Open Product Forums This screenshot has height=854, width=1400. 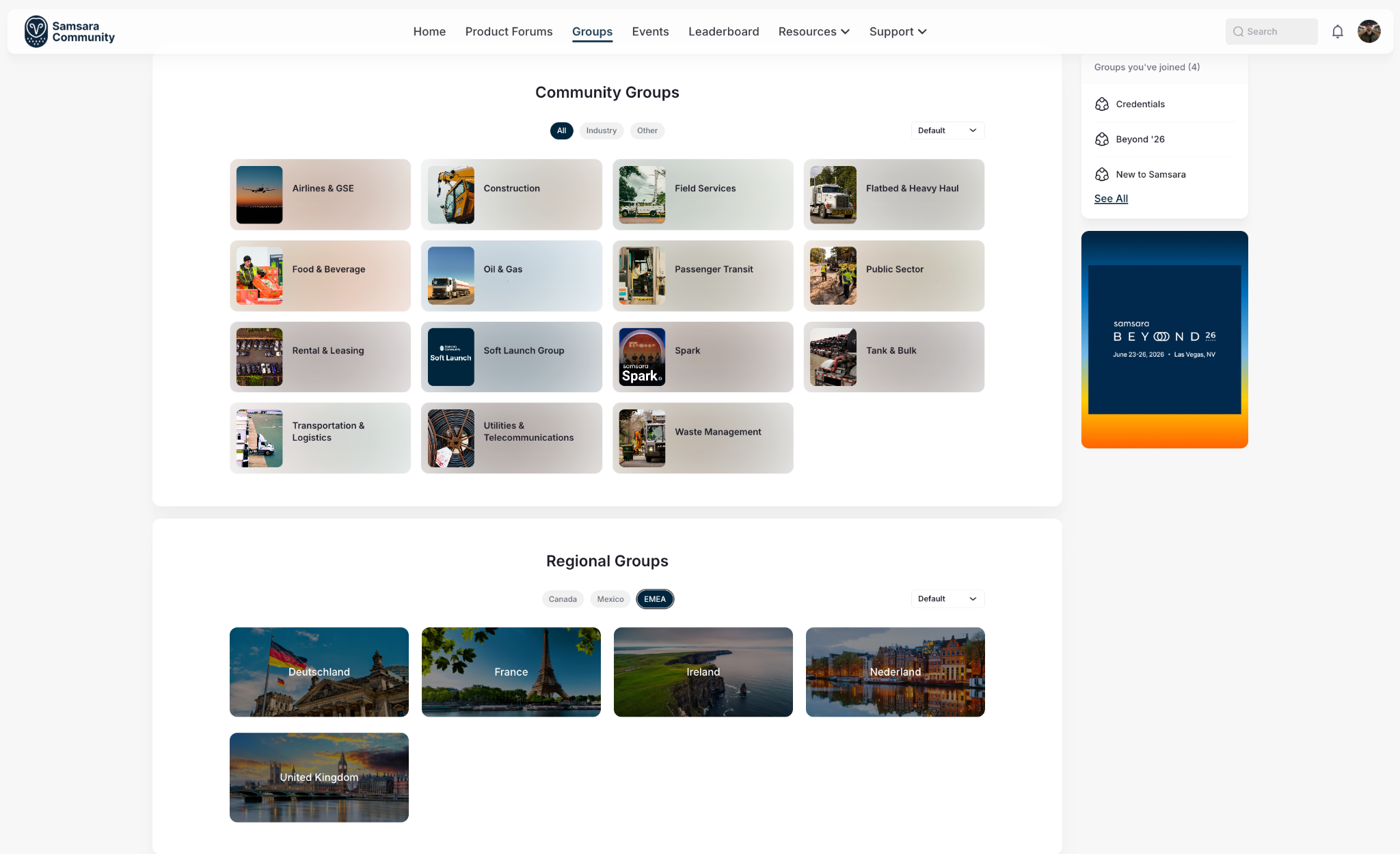pyautogui.click(x=509, y=31)
